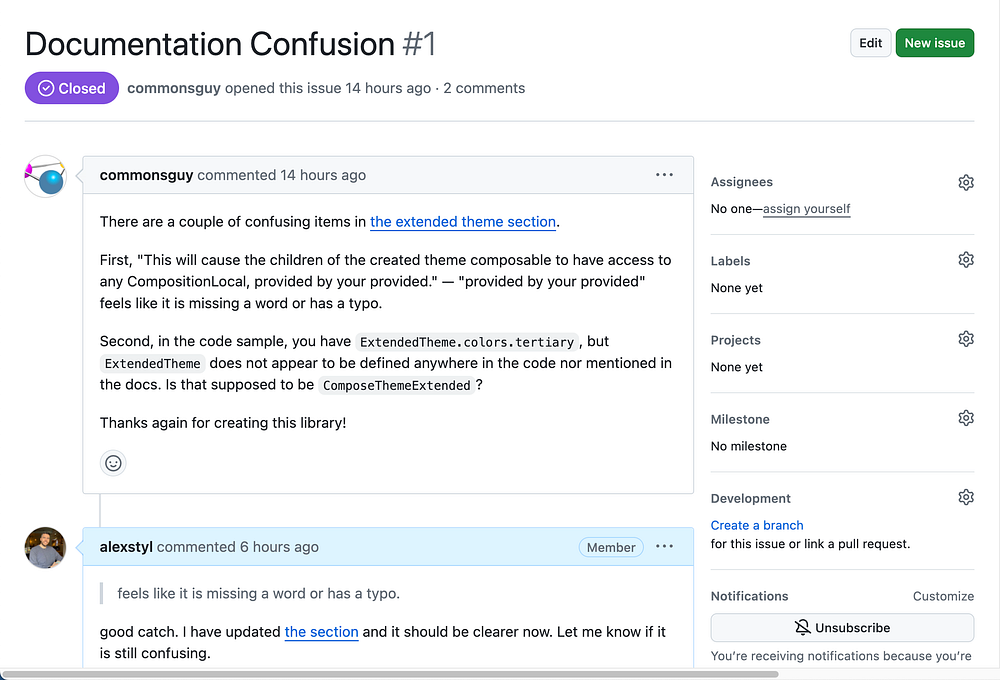The height and width of the screenshot is (680, 1000).
Task: Customize notification settings
Action: click(x=943, y=596)
